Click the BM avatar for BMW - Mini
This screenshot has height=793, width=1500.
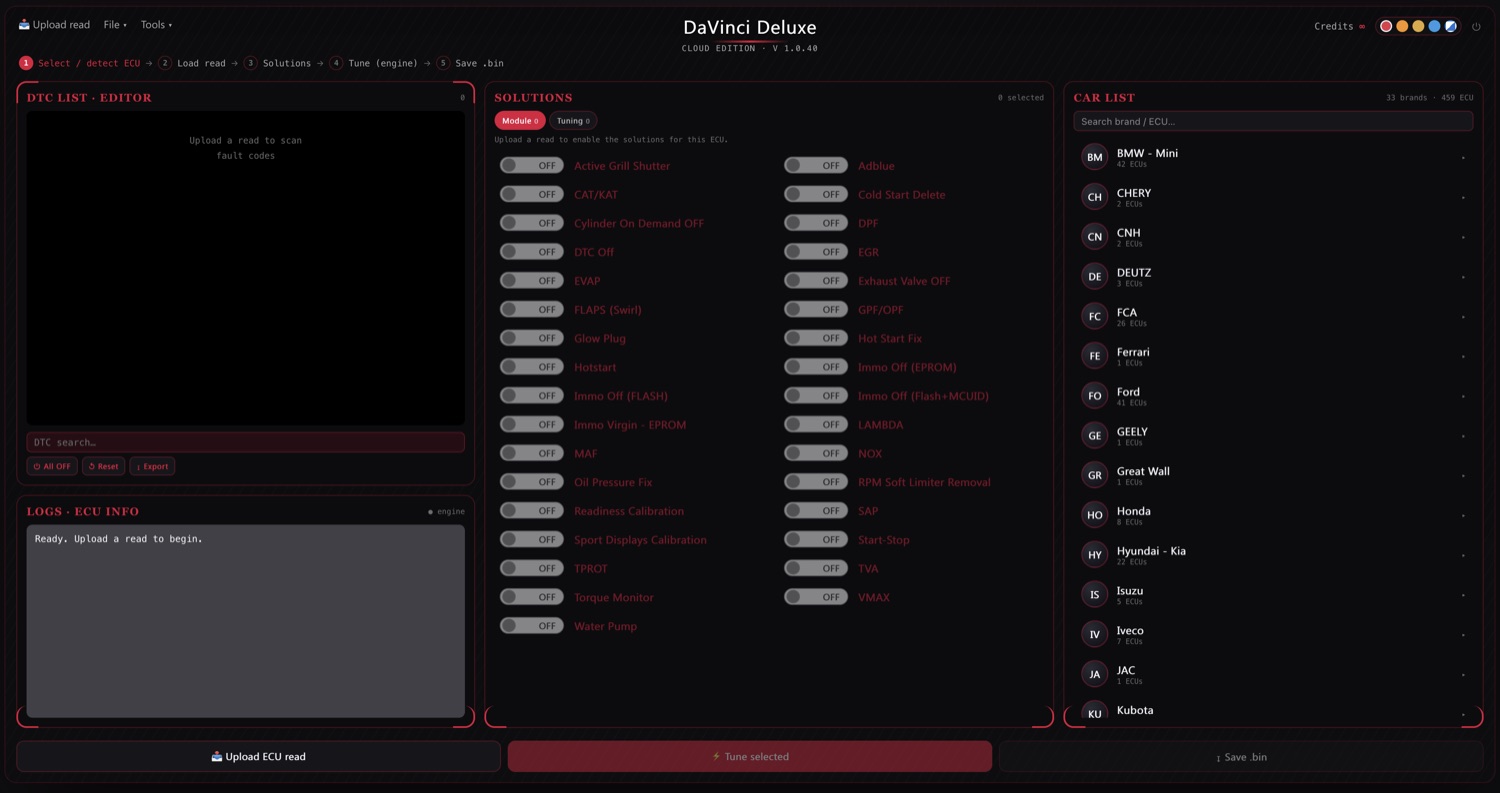tap(1094, 157)
